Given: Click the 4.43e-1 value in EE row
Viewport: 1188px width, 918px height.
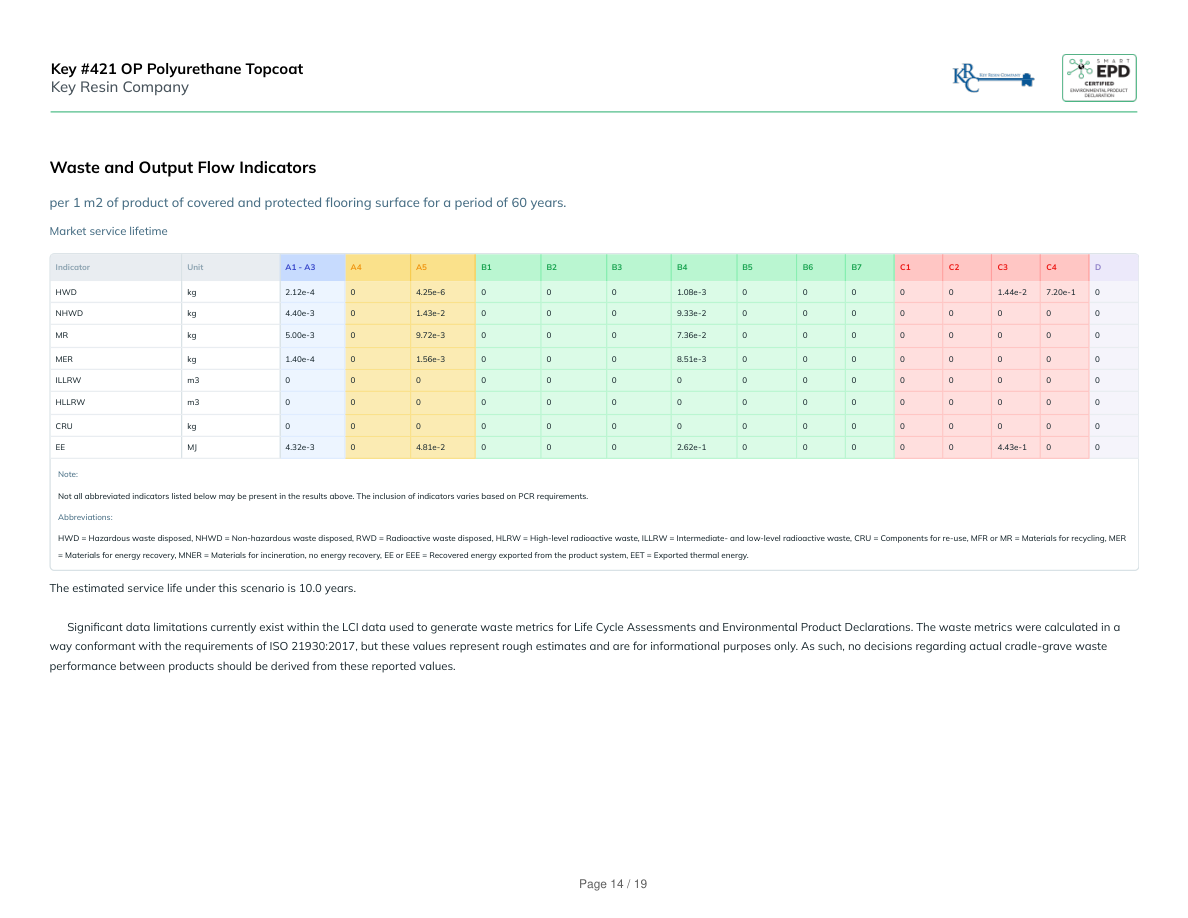Looking at the screenshot, I should (1012, 447).
